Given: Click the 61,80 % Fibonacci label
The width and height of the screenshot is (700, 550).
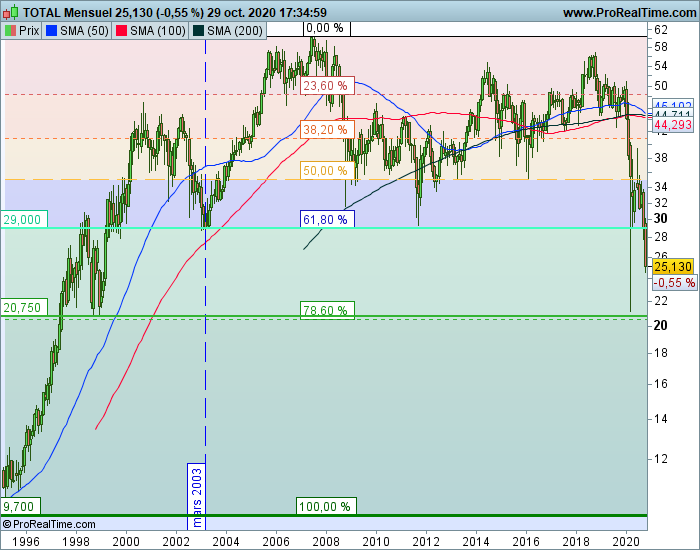Looking at the screenshot, I should [x=327, y=219].
